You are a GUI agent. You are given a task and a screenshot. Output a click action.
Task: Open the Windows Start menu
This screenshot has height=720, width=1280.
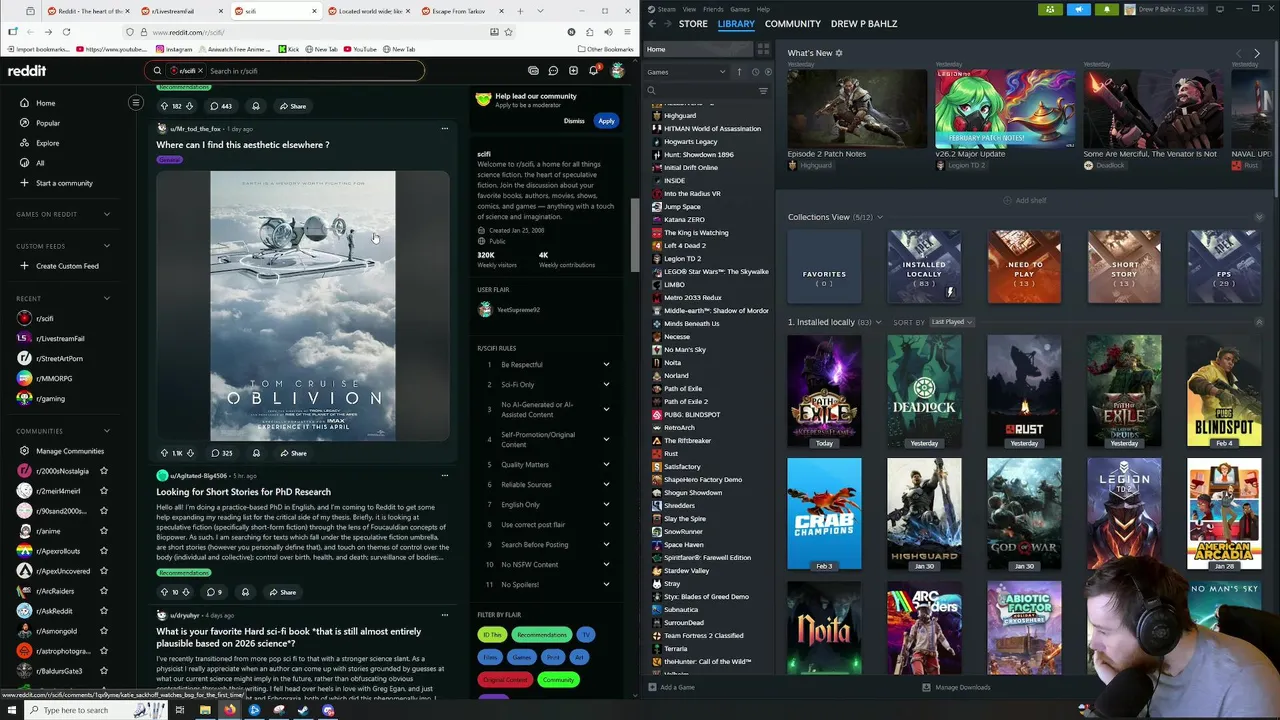[x=12, y=710]
